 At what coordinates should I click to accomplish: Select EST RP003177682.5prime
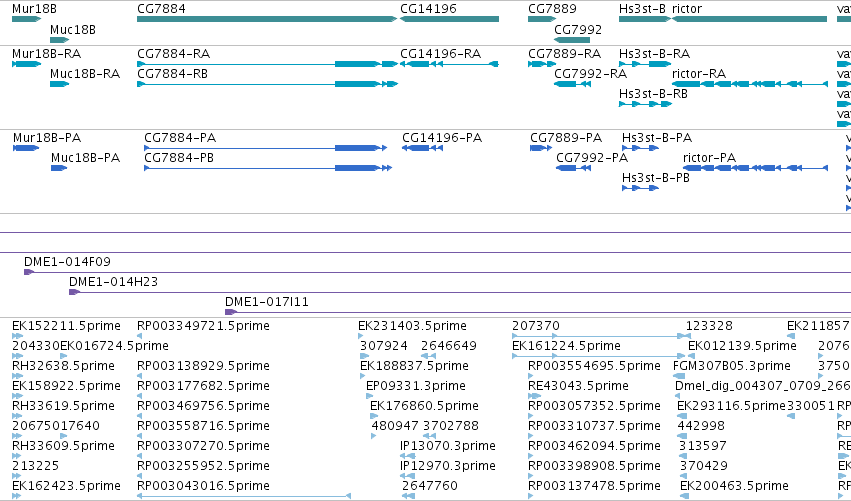(x=204, y=386)
